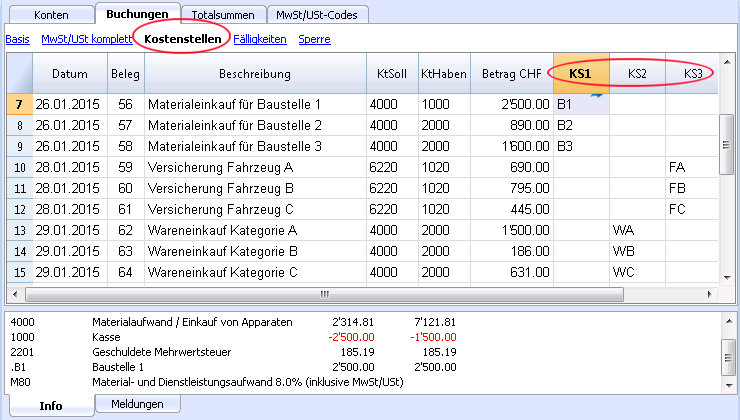Click Beleg cell 59

click(126, 168)
